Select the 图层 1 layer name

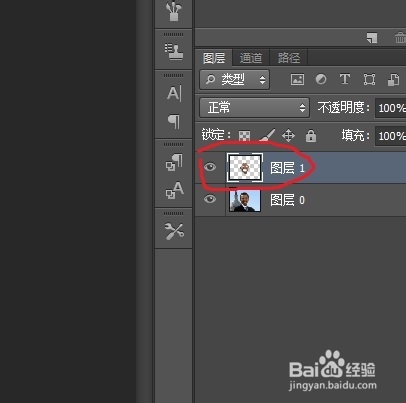[x=287, y=168]
